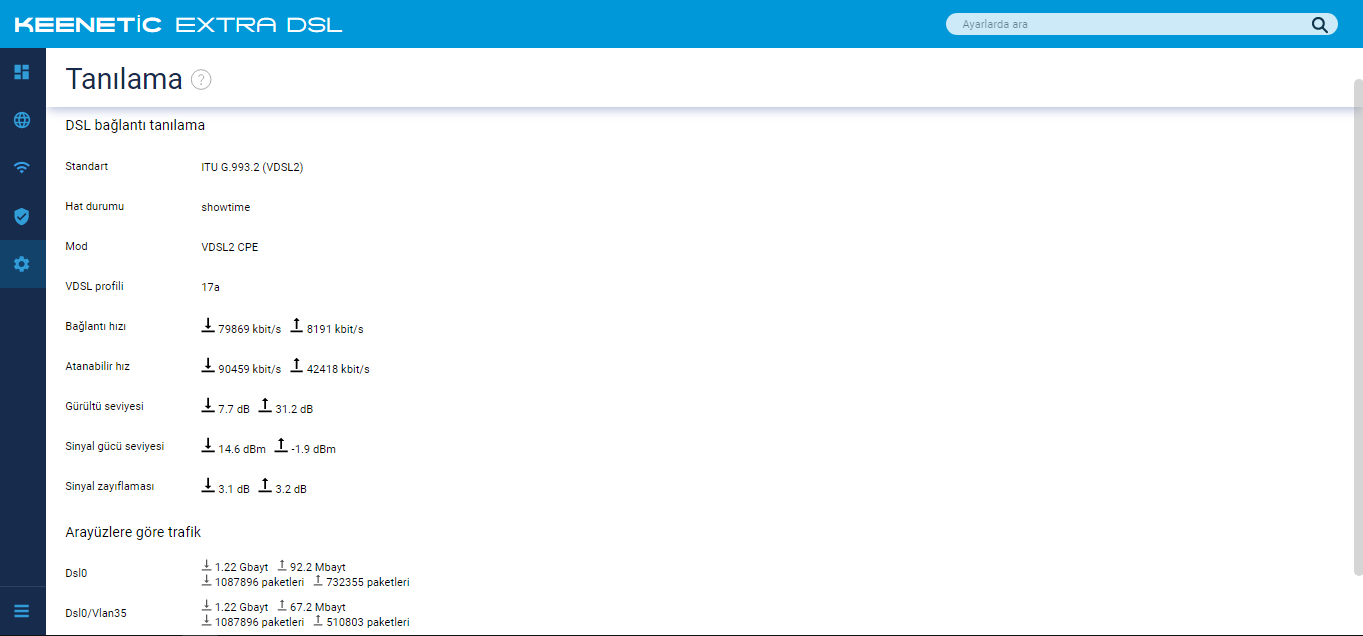This screenshot has width=1363, height=636.
Task: Open the dashboard icon in sidebar
Action: click(22, 72)
